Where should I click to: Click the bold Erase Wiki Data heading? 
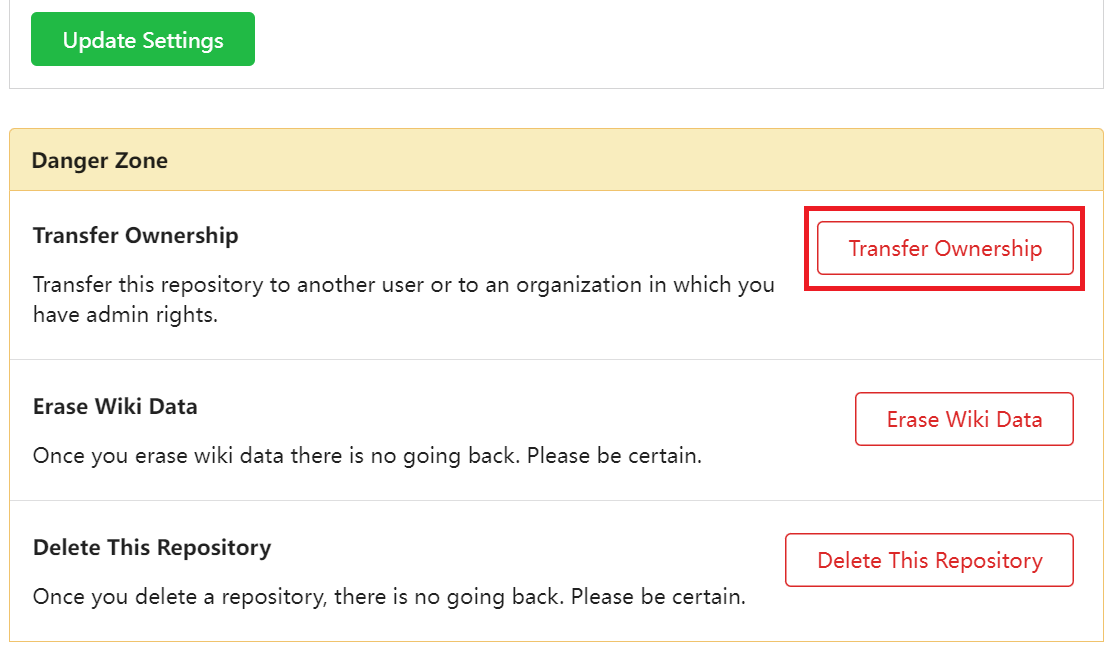coord(115,407)
